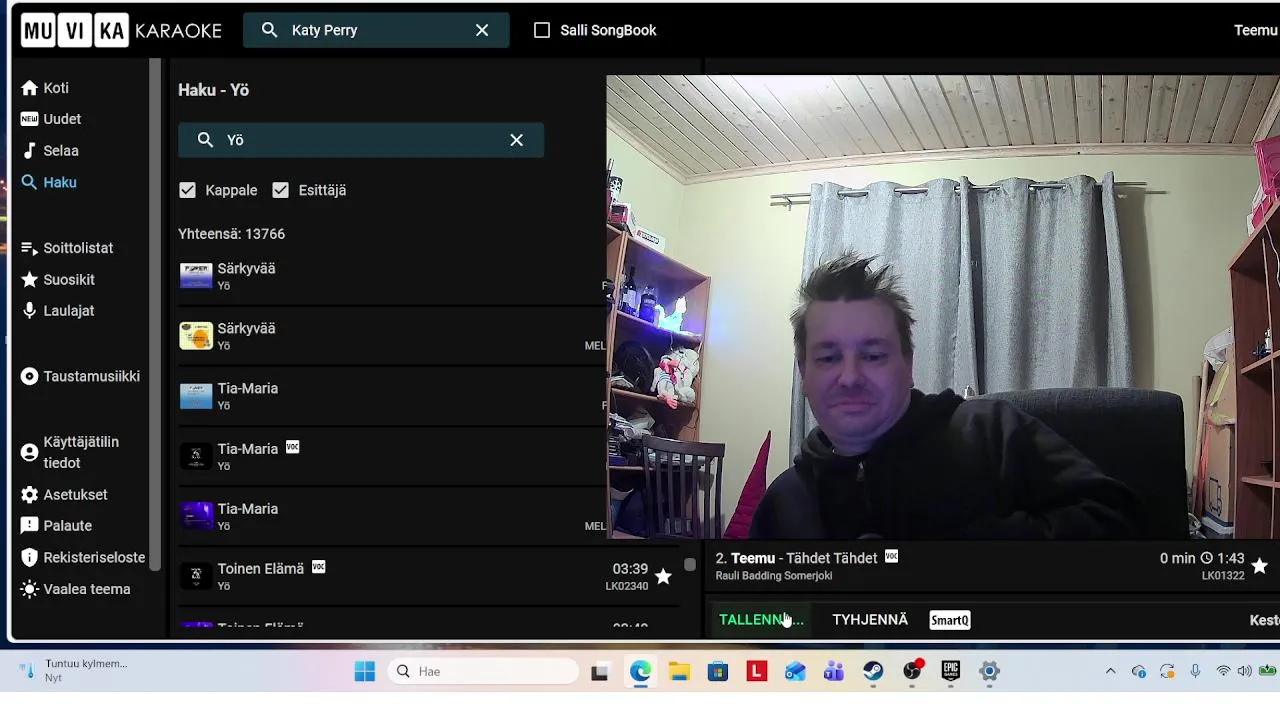This screenshot has width=1280, height=720.
Task: Click the top Katy Perry search field
Action: (x=376, y=30)
